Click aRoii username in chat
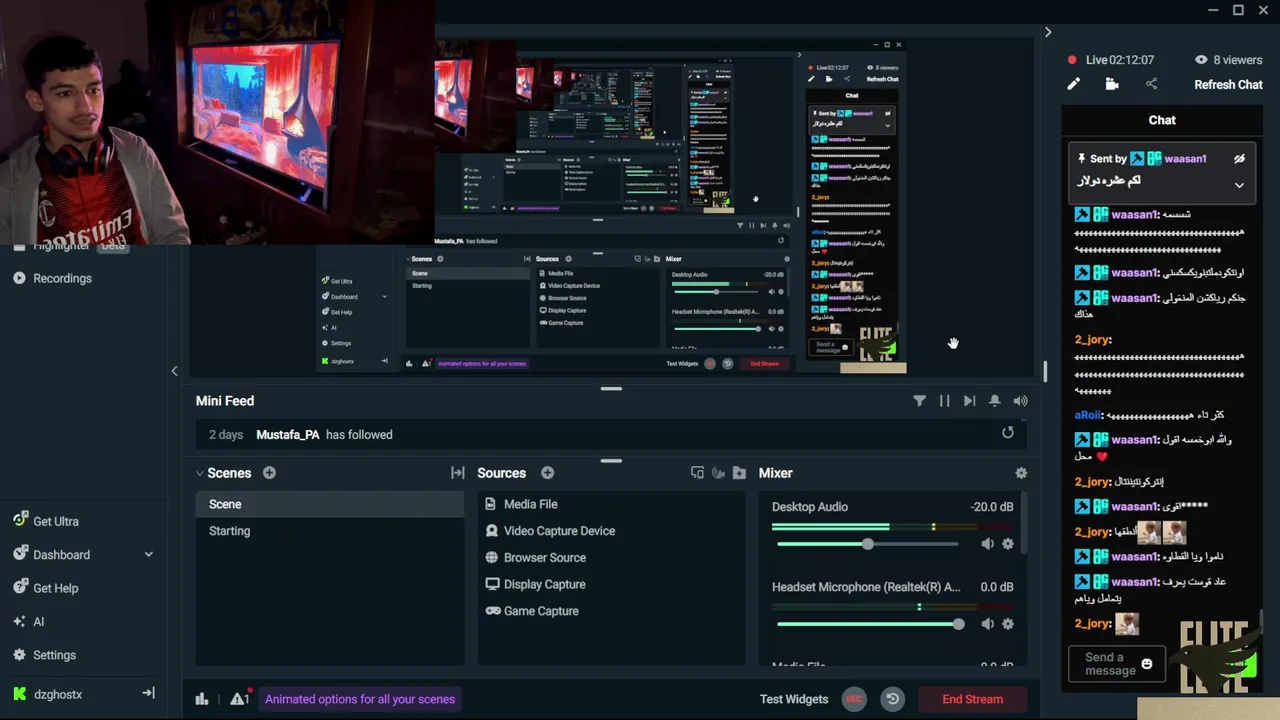Image resolution: width=1280 pixels, height=720 pixels. click(x=1088, y=414)
